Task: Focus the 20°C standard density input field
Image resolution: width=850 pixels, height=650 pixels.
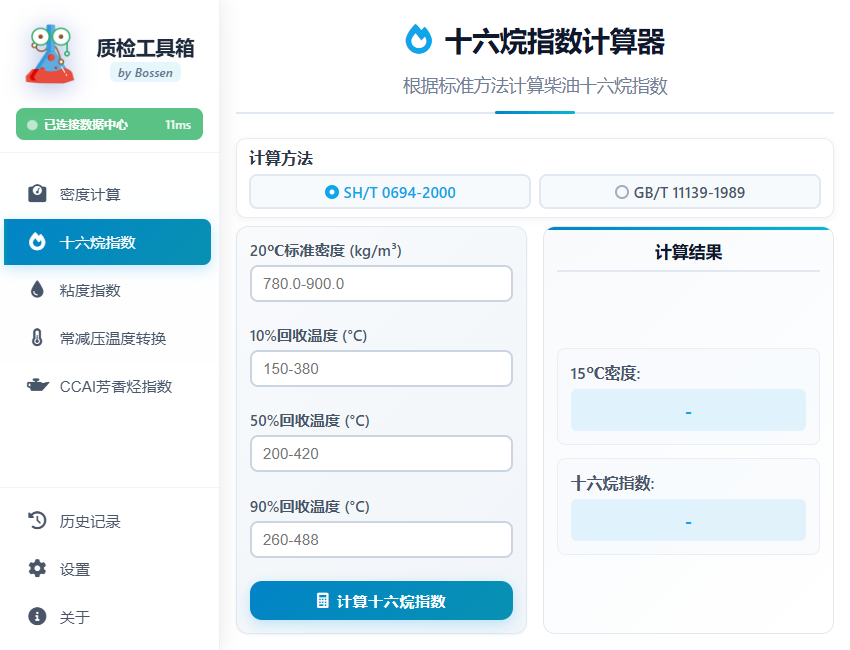Action: (x=381, y=284)
